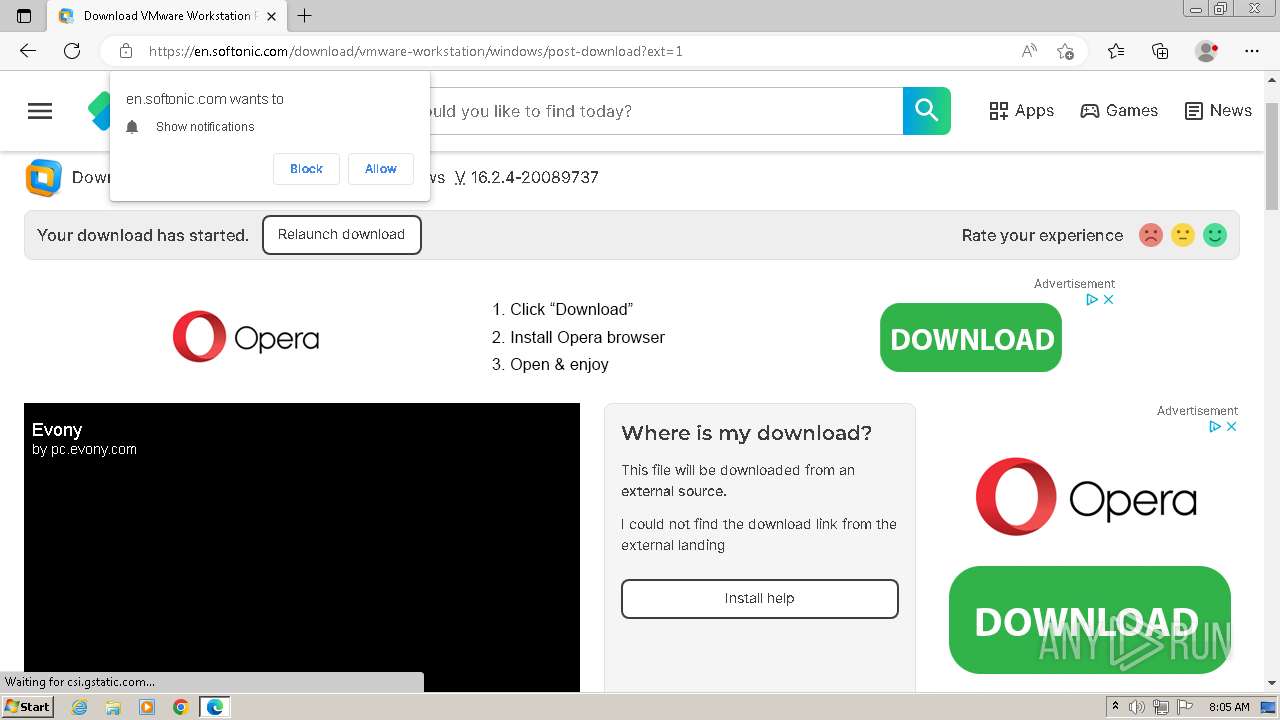Click the taskbar clock 8:05 AM

[x=1229, y=707]
